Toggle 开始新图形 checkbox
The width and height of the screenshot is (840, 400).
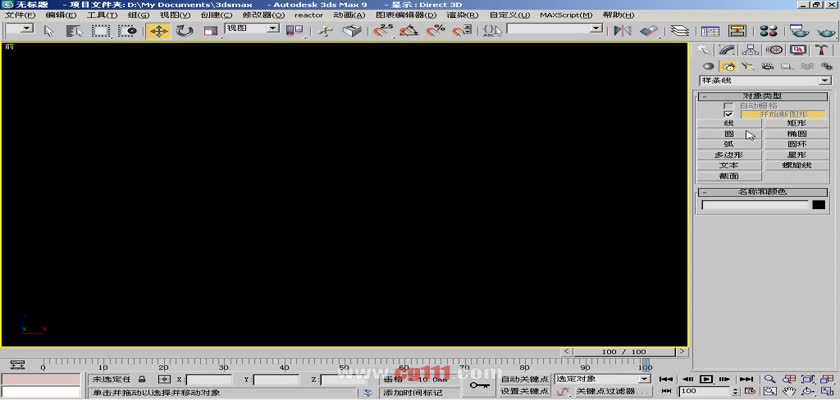[728, 115]
